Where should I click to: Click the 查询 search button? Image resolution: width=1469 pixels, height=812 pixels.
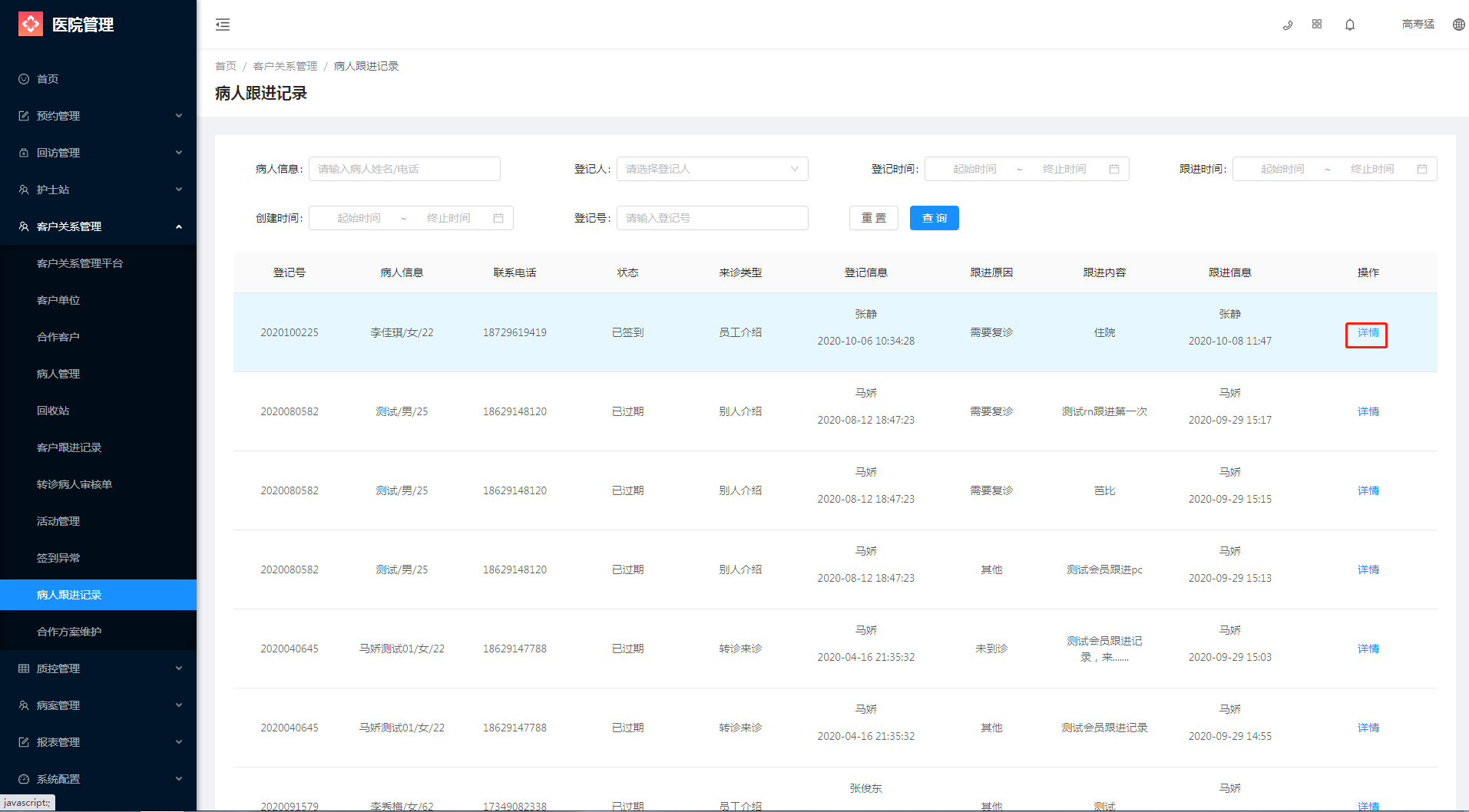click(935, 218)
